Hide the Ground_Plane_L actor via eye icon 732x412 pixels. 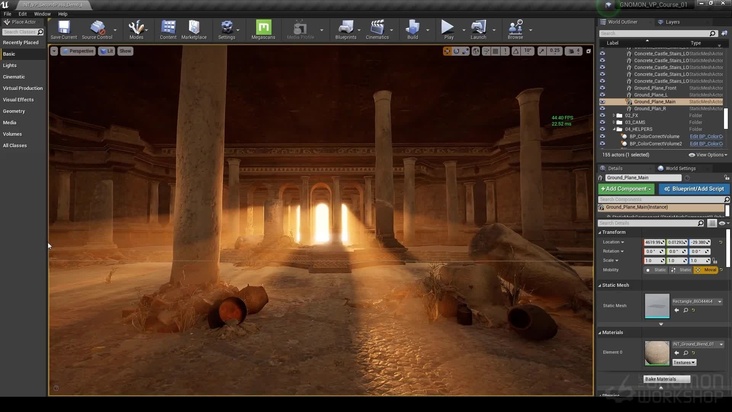tap(602, 95)
